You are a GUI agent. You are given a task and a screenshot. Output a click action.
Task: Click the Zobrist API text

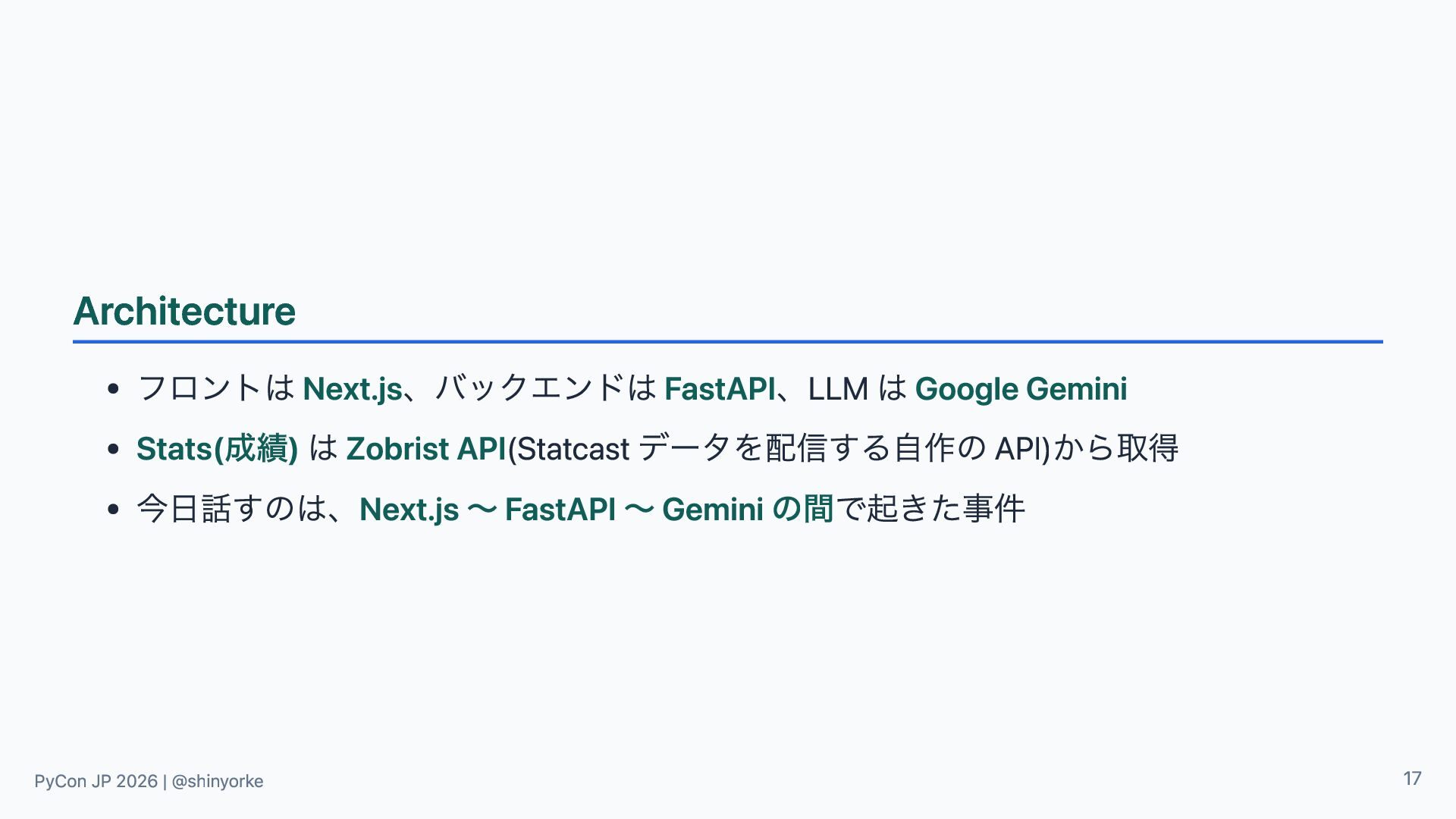coord(426,449)
